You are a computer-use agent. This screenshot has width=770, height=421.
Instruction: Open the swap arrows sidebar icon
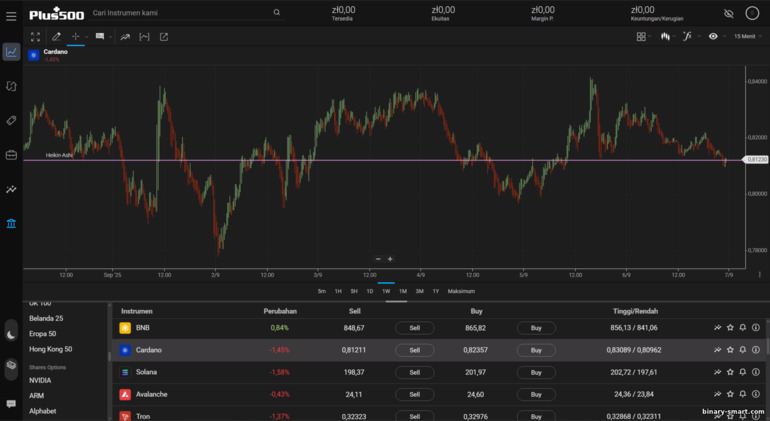click(x=11, y=86)
